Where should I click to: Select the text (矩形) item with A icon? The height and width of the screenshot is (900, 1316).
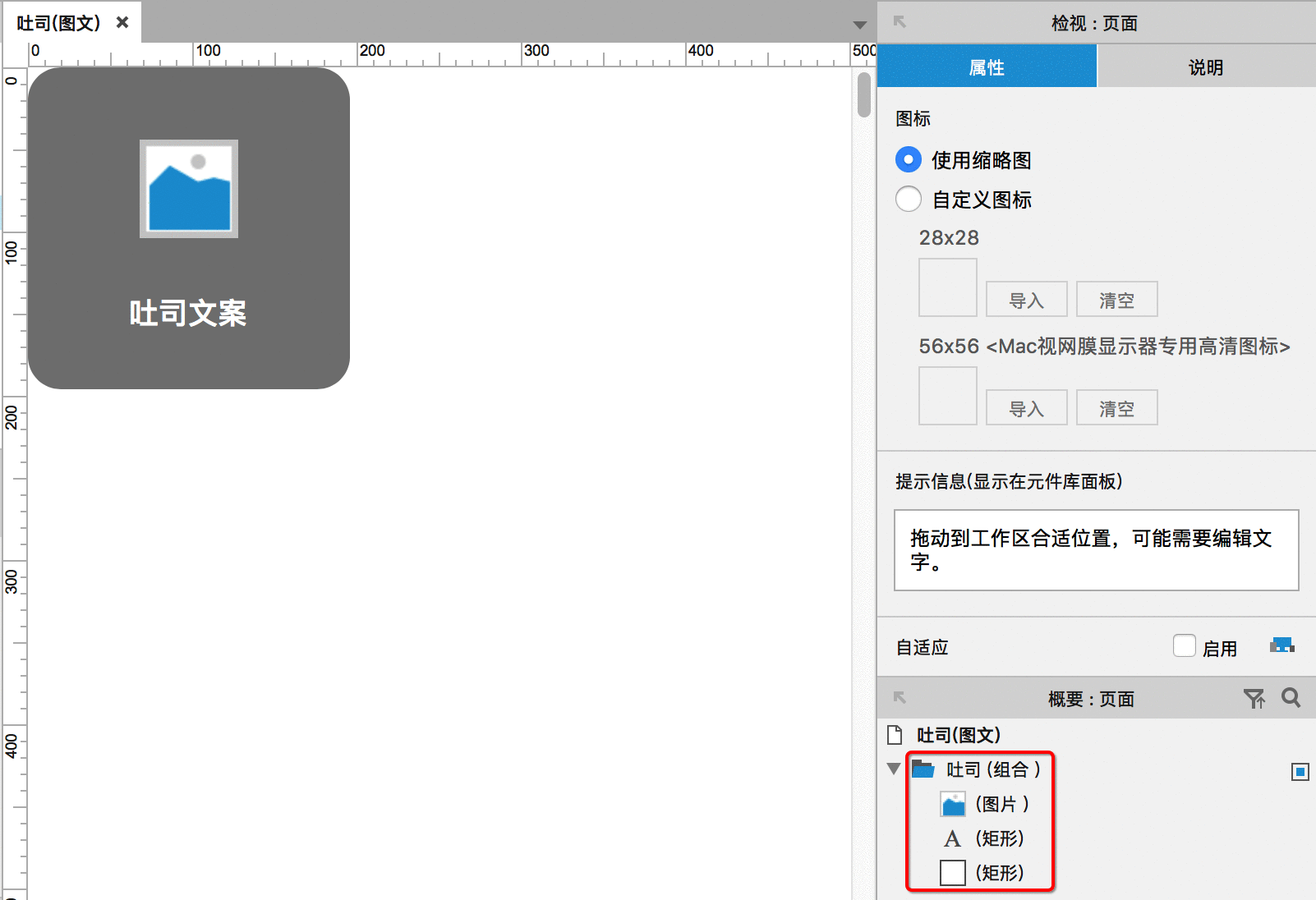983,838
